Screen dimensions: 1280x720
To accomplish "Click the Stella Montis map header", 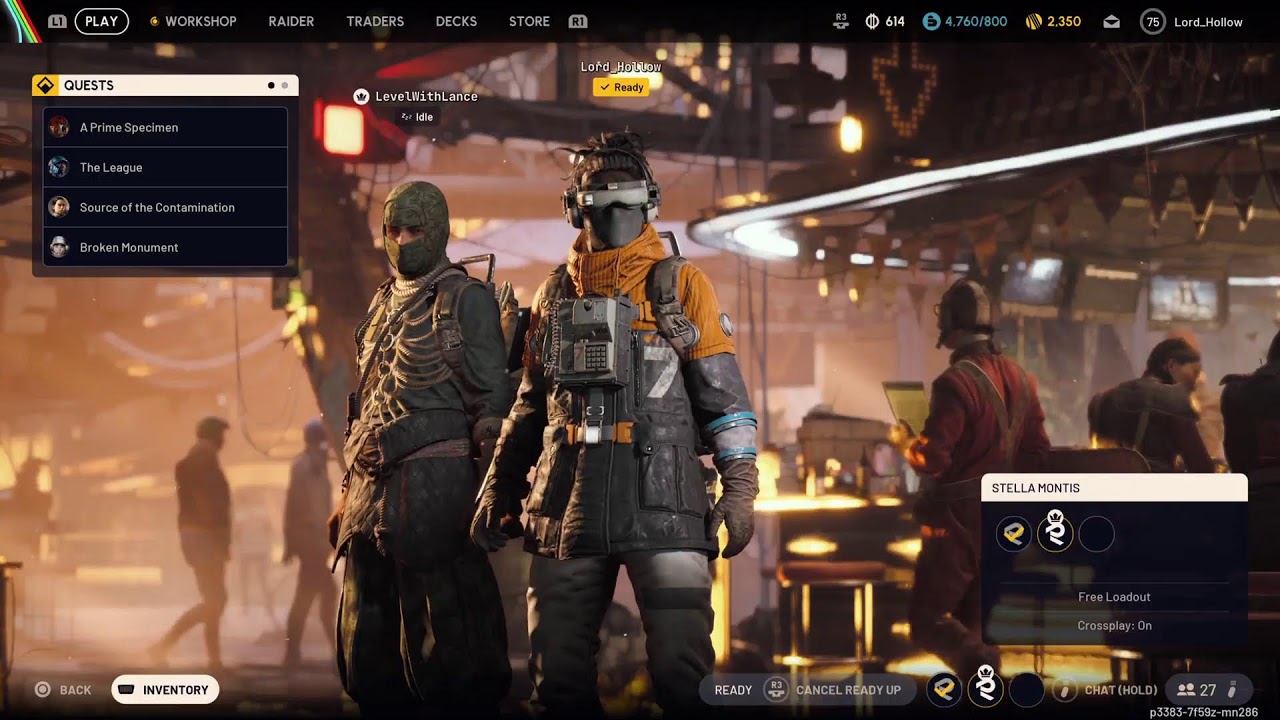I will pos(1114,488).
